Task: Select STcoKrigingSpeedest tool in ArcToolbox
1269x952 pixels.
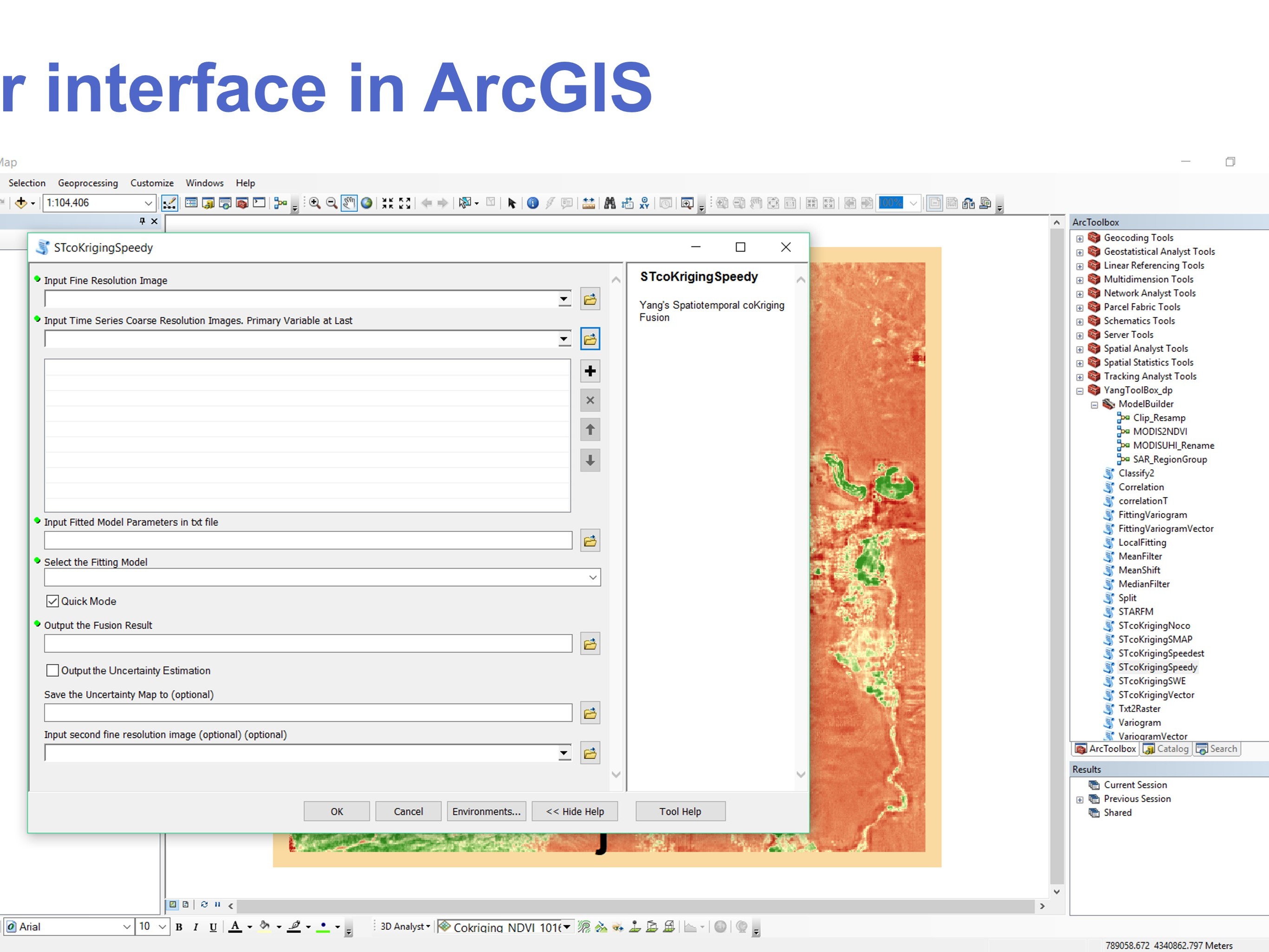Action: [1160, 653]
